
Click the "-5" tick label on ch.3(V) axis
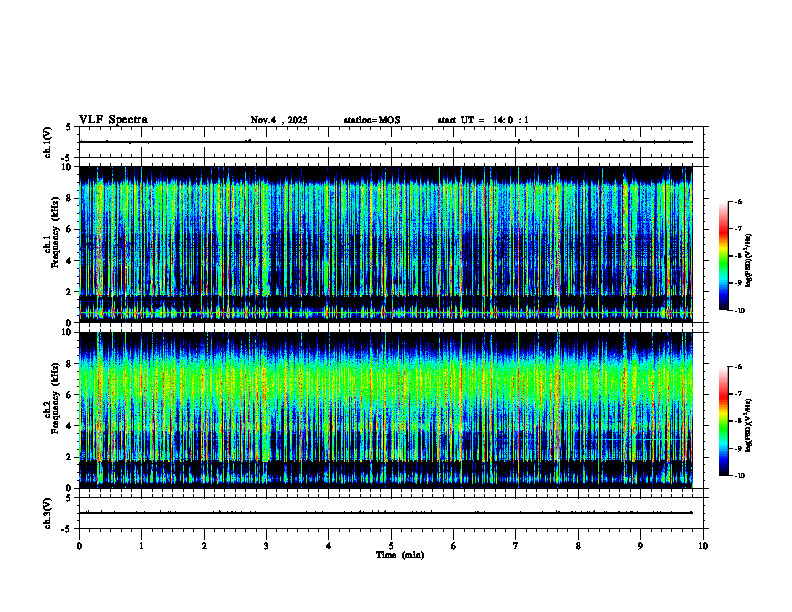67,529
